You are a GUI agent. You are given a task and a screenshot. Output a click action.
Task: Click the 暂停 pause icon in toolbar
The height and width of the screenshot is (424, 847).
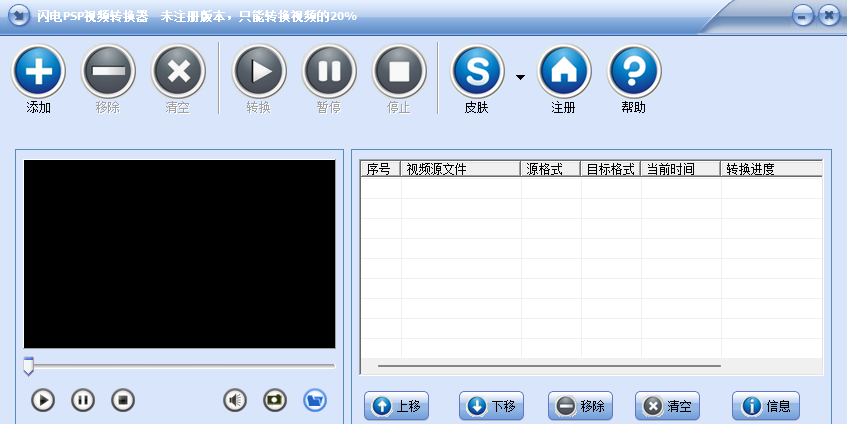(329, 71)
